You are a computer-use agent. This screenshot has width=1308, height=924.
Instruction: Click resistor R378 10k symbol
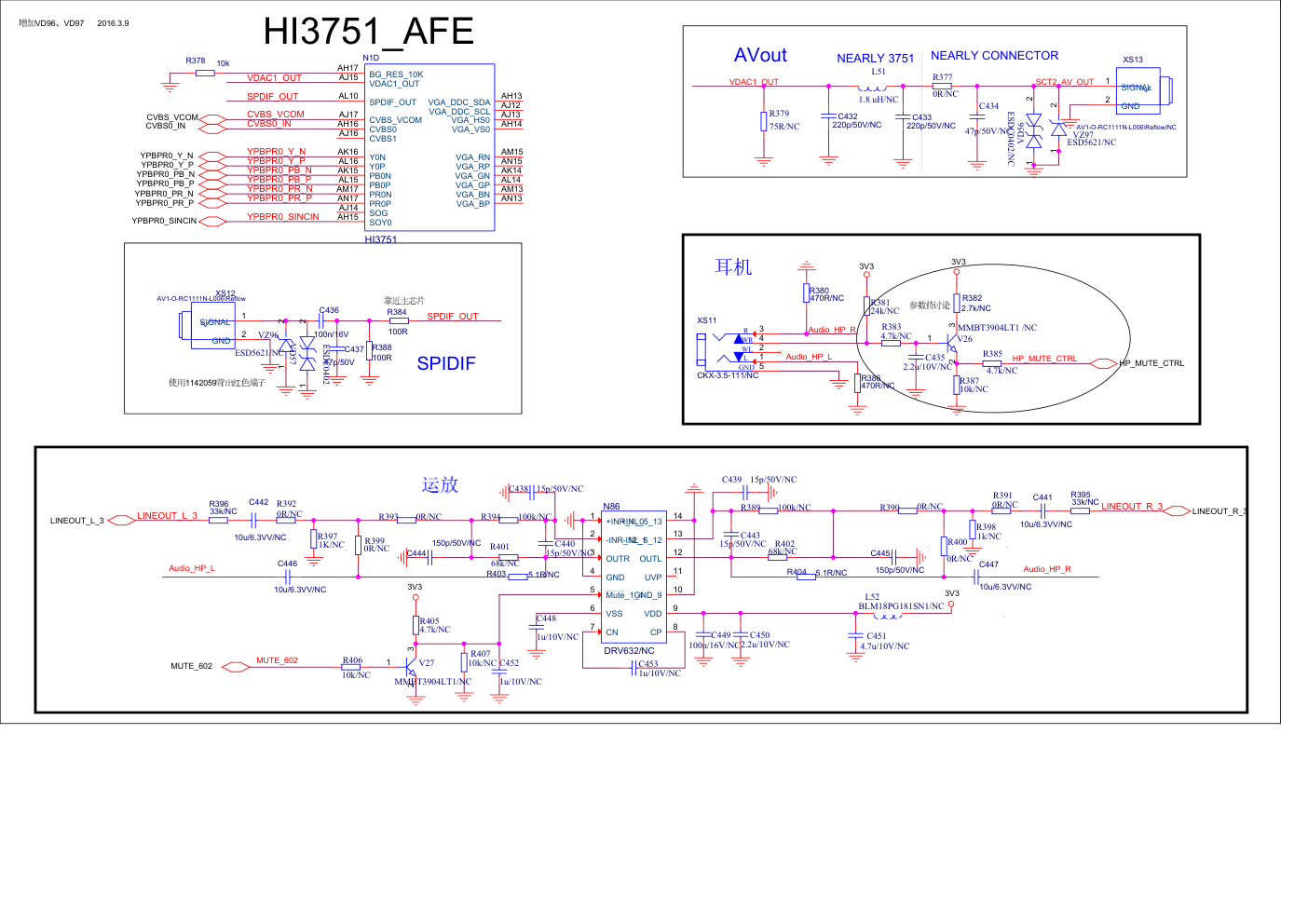(x=205, y=73)
